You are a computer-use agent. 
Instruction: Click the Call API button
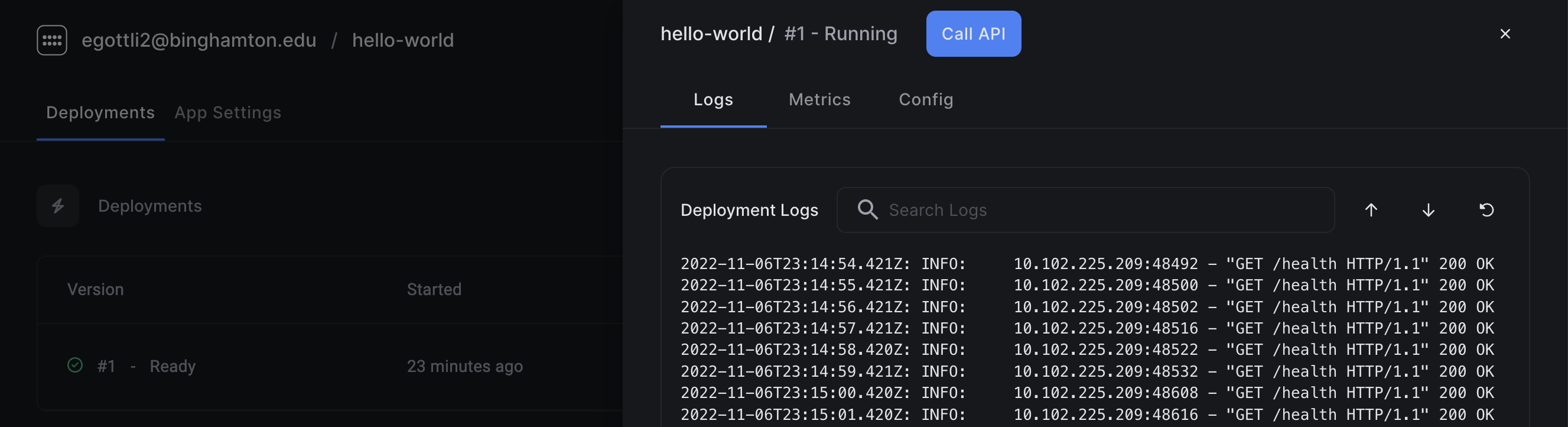(x=973, y=34)
